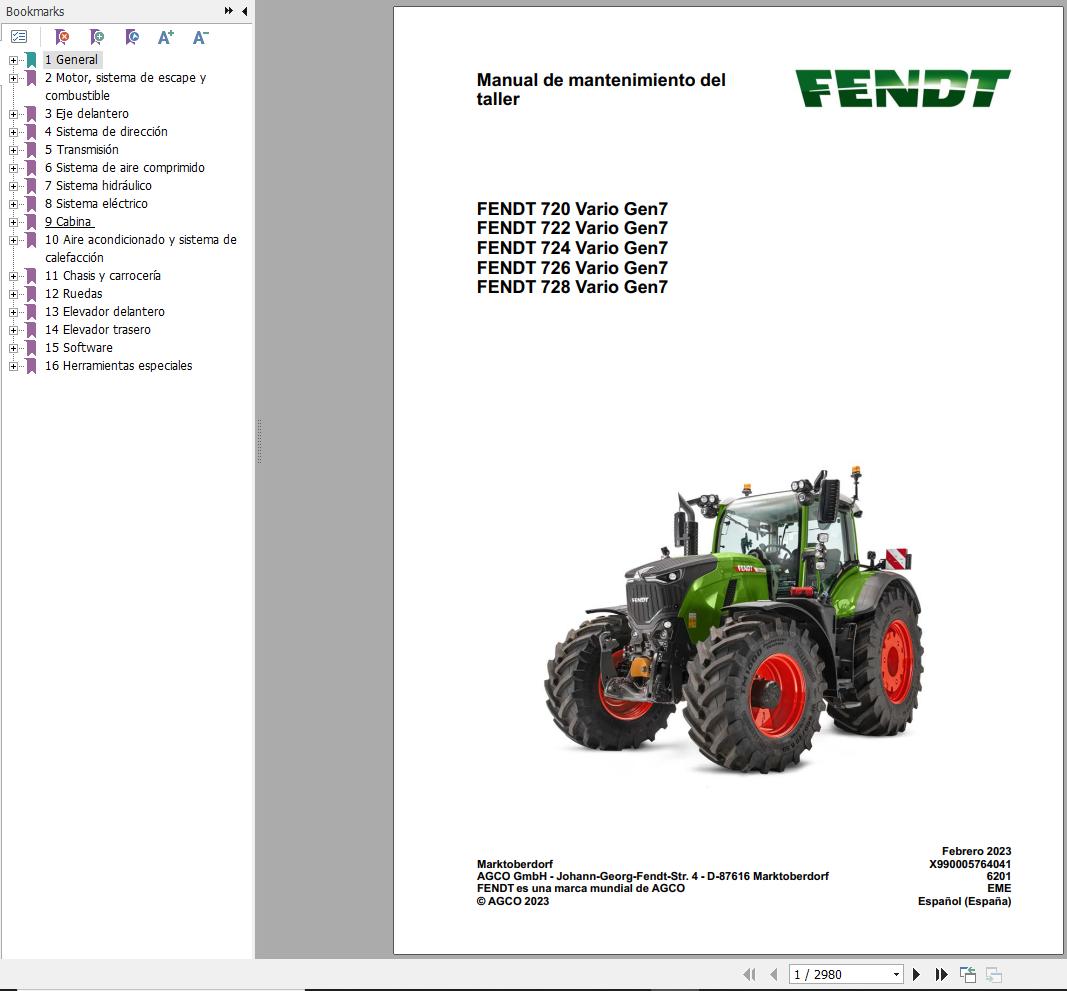Expand '16 Herramientas especiales' node
The width and height of the screenshot is (1067, 991).
pos(13,367)
